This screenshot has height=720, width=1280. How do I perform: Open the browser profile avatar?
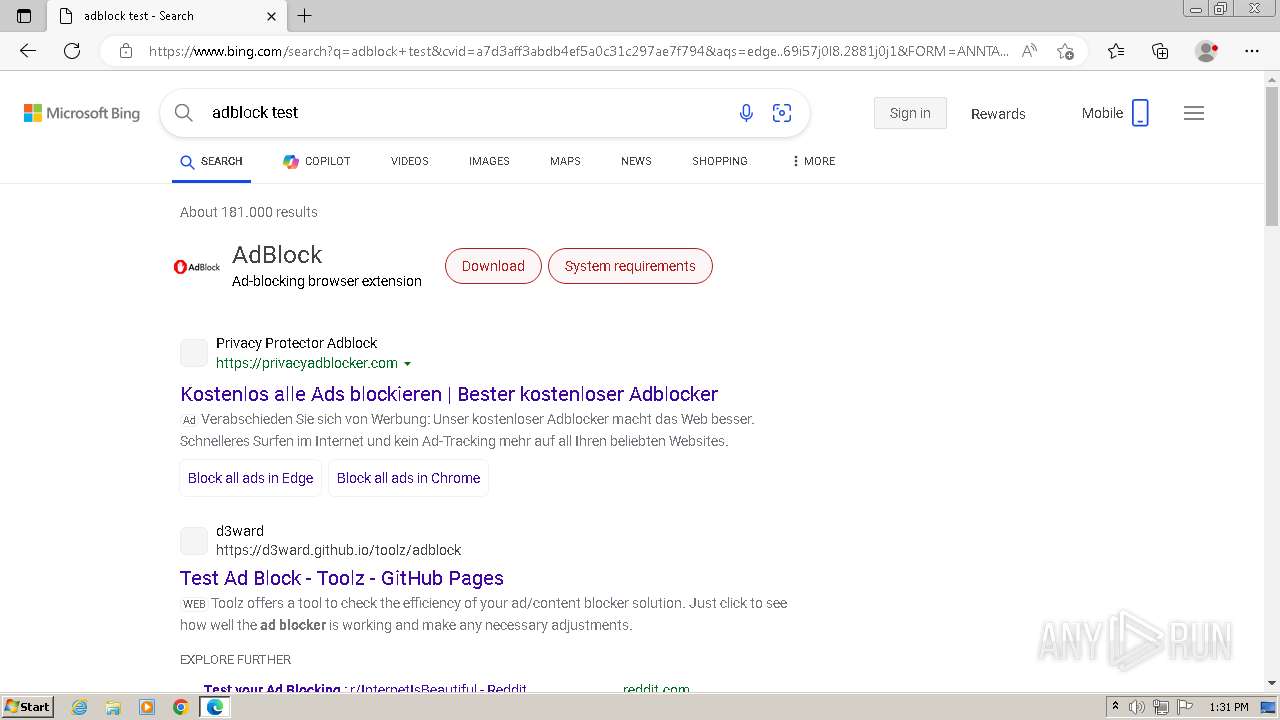1206,51
